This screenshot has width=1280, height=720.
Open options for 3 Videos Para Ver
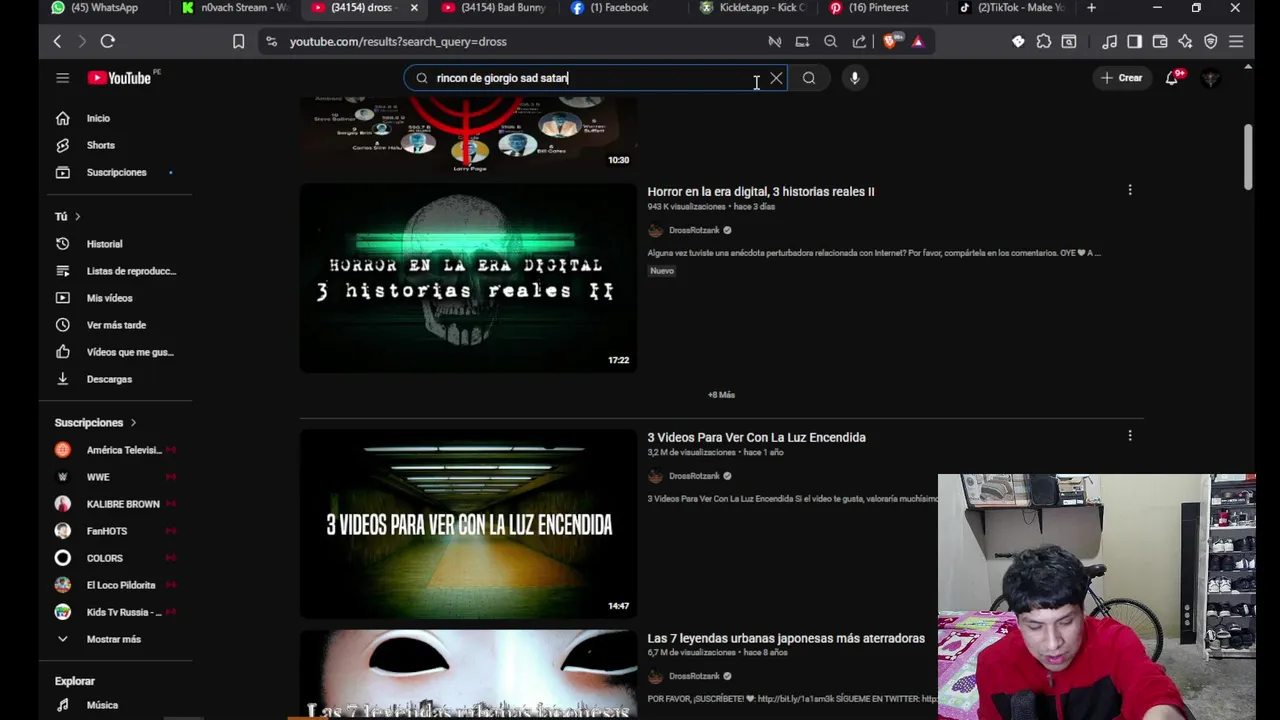(x=1130, y=436)
